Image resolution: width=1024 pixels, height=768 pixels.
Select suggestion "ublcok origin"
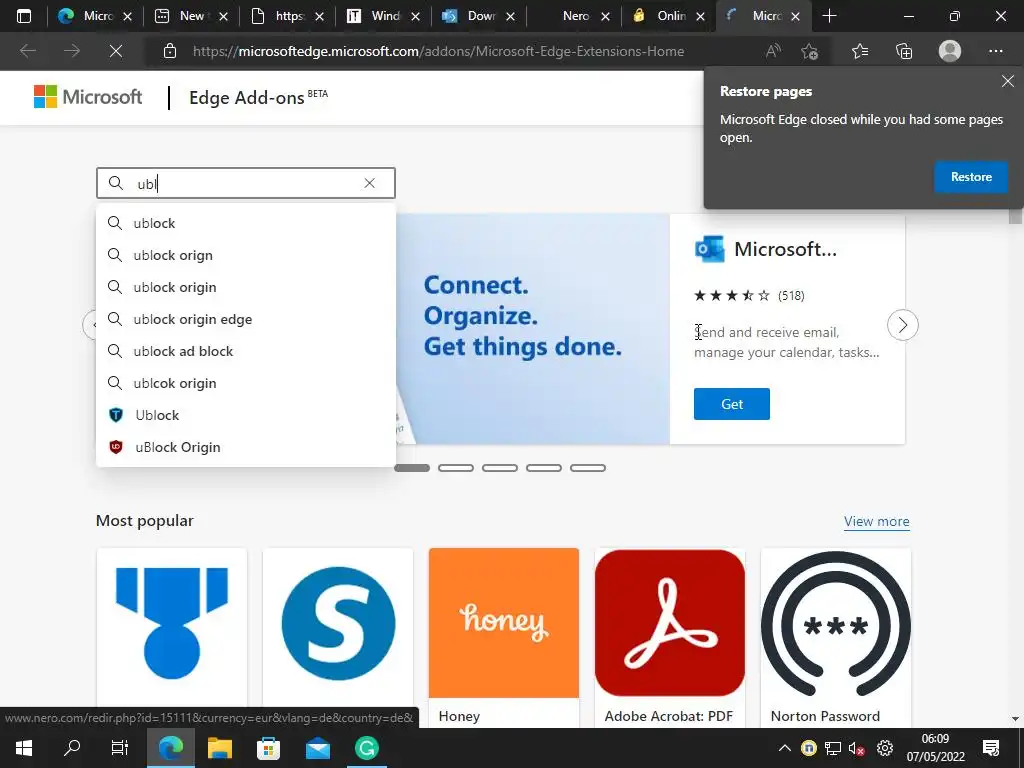coord(246,383)
